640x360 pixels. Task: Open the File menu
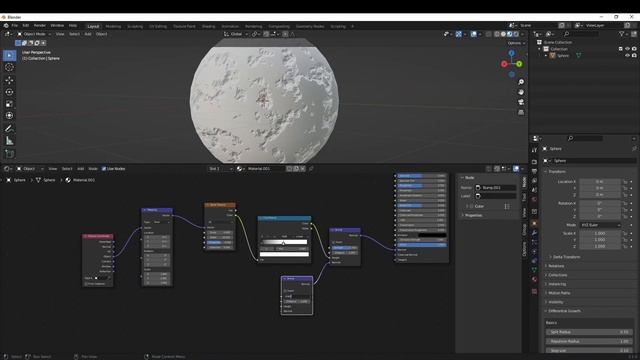[x=15, y=26]
